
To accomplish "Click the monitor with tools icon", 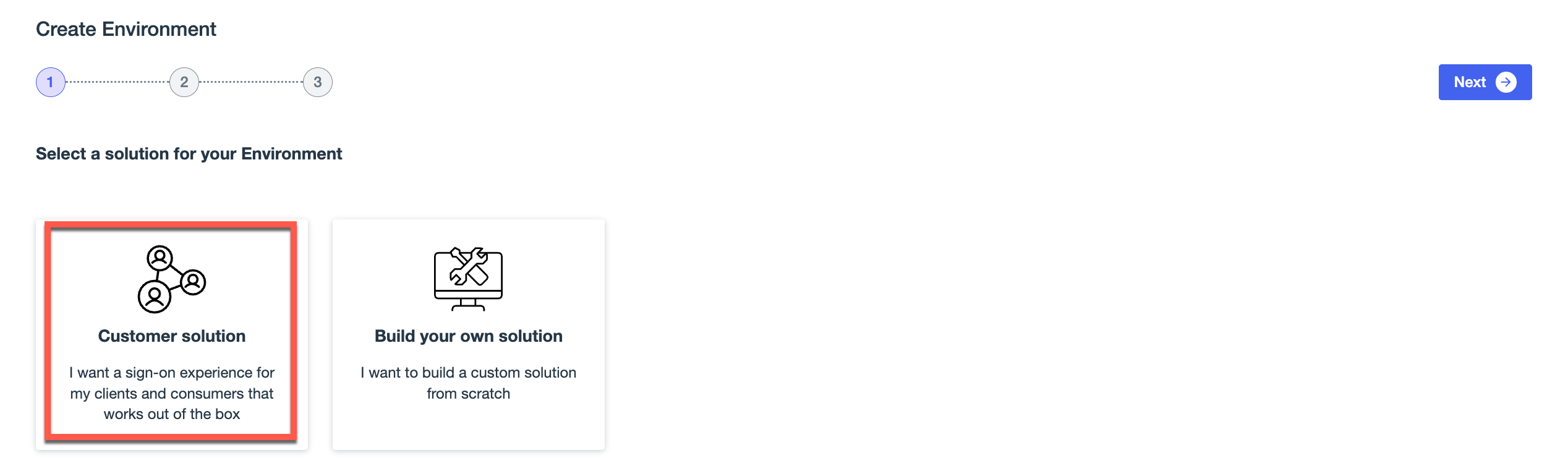I will (x=468, y=279).
